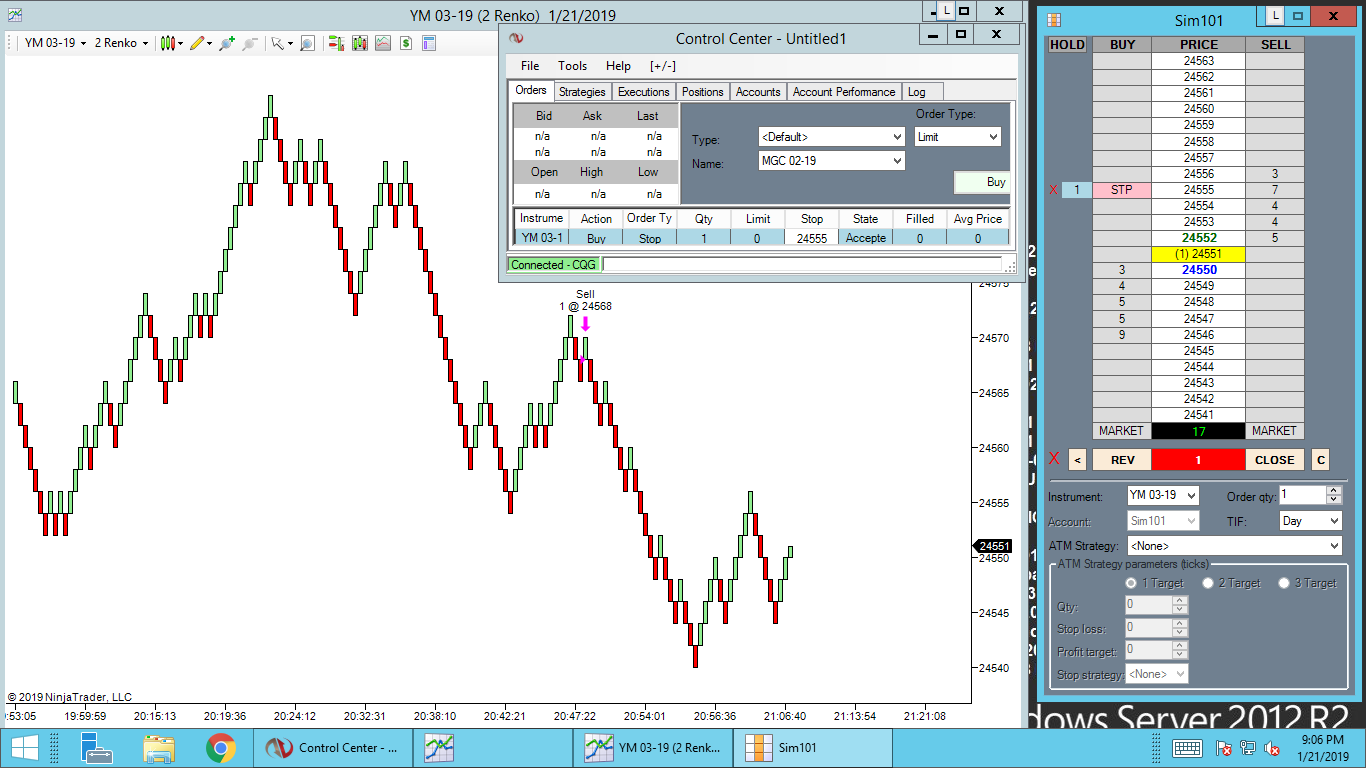Open the Help menu in Control Center
1366x768 pixels.
[619, 66]
